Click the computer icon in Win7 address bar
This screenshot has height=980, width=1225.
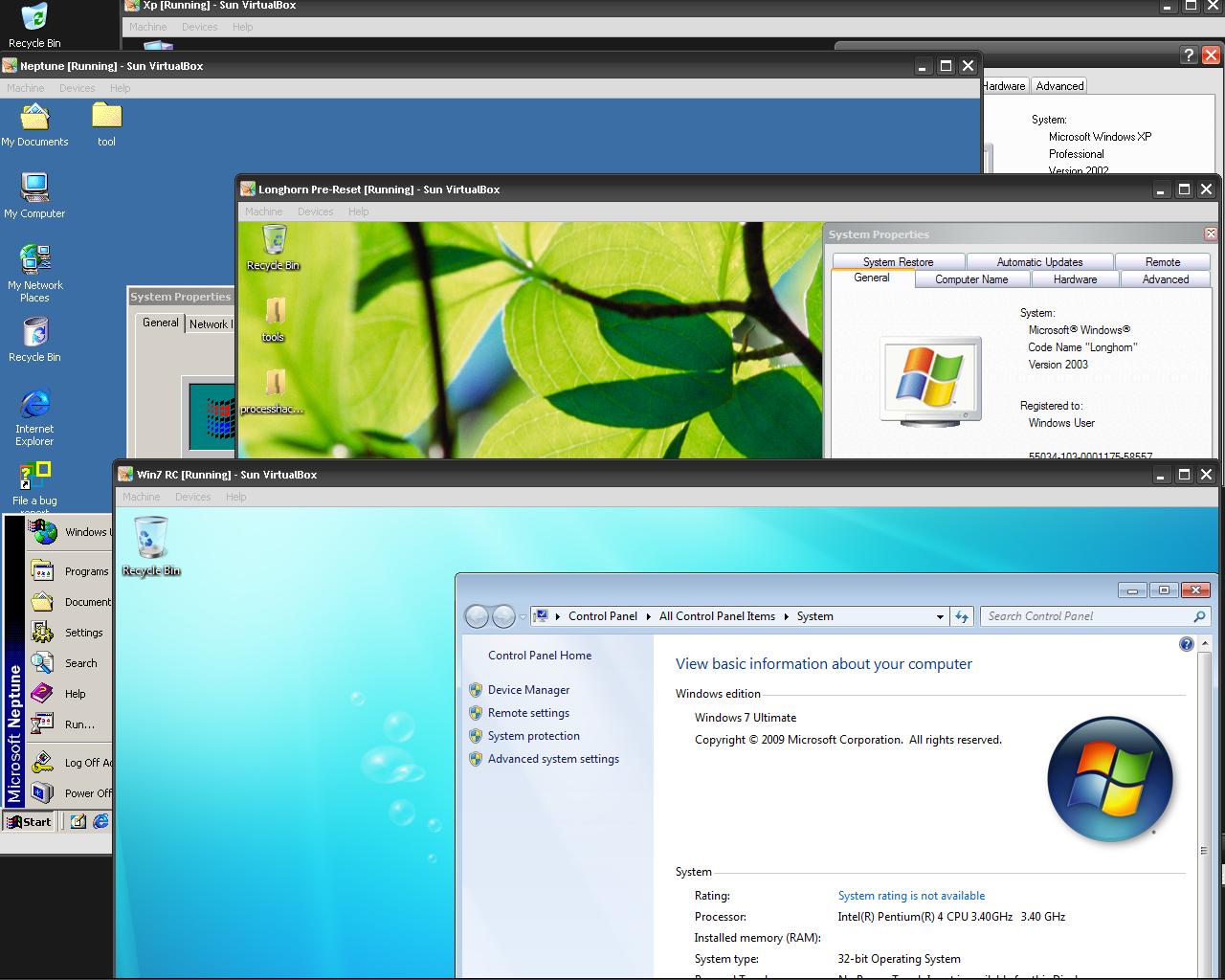[541, 616]
